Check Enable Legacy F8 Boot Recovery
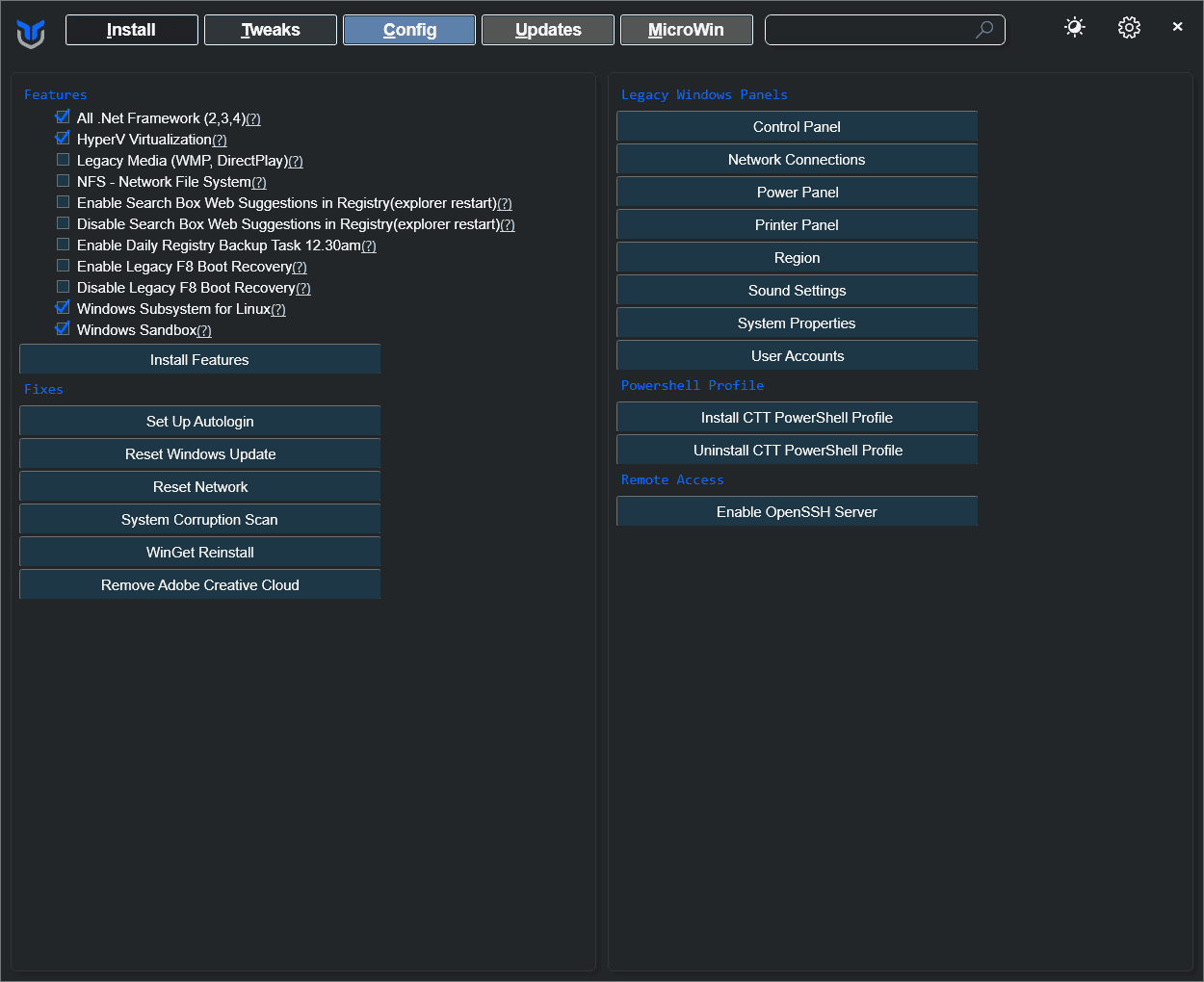This screenshot has width=1204, height=982. click(x=63, y=266)
